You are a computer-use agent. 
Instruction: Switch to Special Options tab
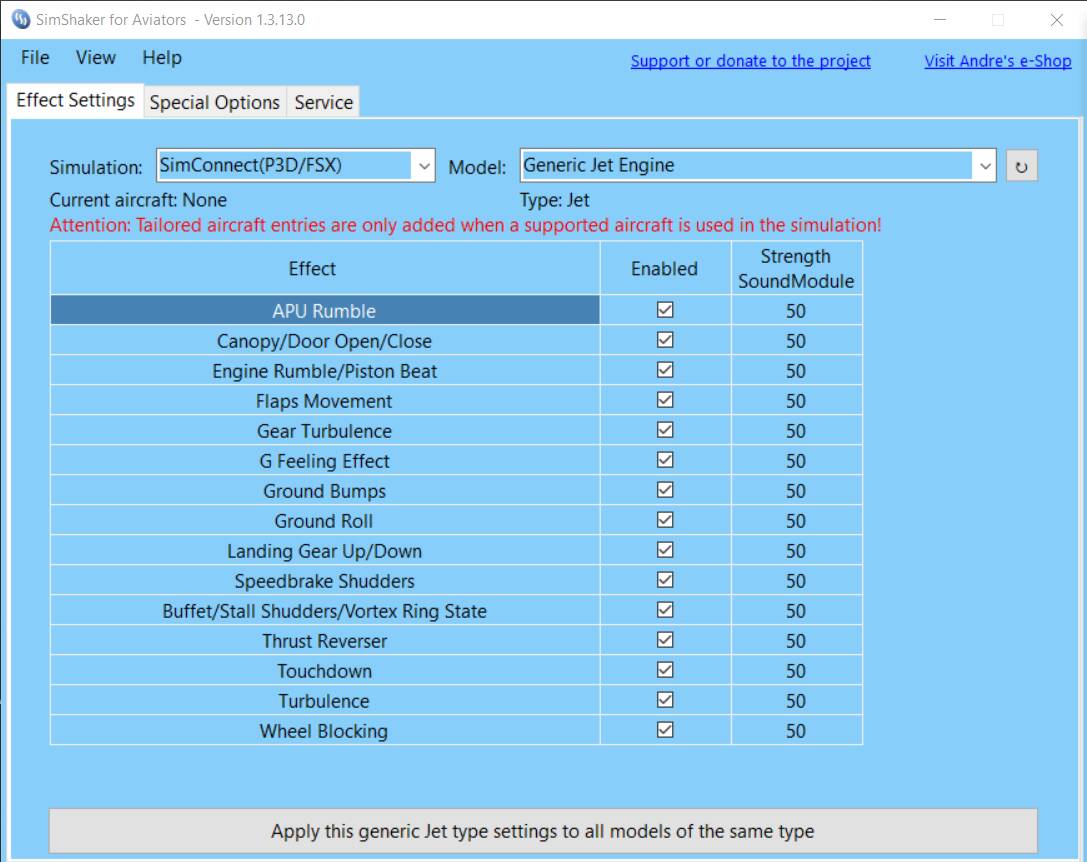215,103
